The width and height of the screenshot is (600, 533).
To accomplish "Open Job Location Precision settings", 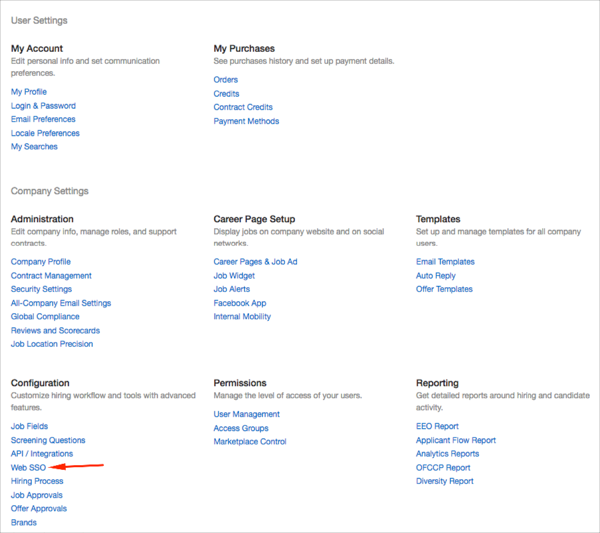I will 52,344.
